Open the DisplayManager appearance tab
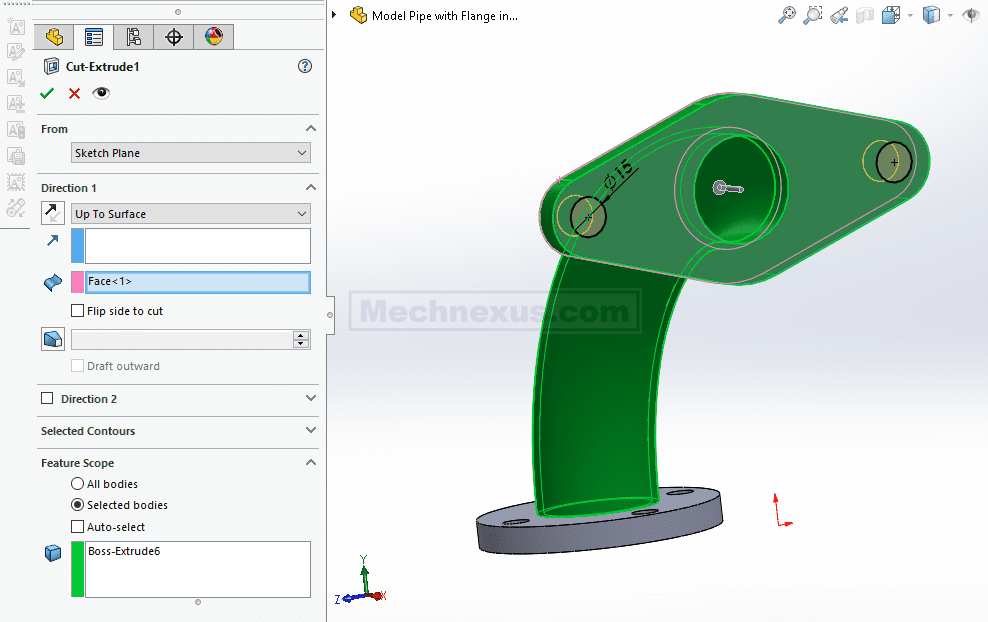Screen dimensions: 988x622 (x=214, y=37)
